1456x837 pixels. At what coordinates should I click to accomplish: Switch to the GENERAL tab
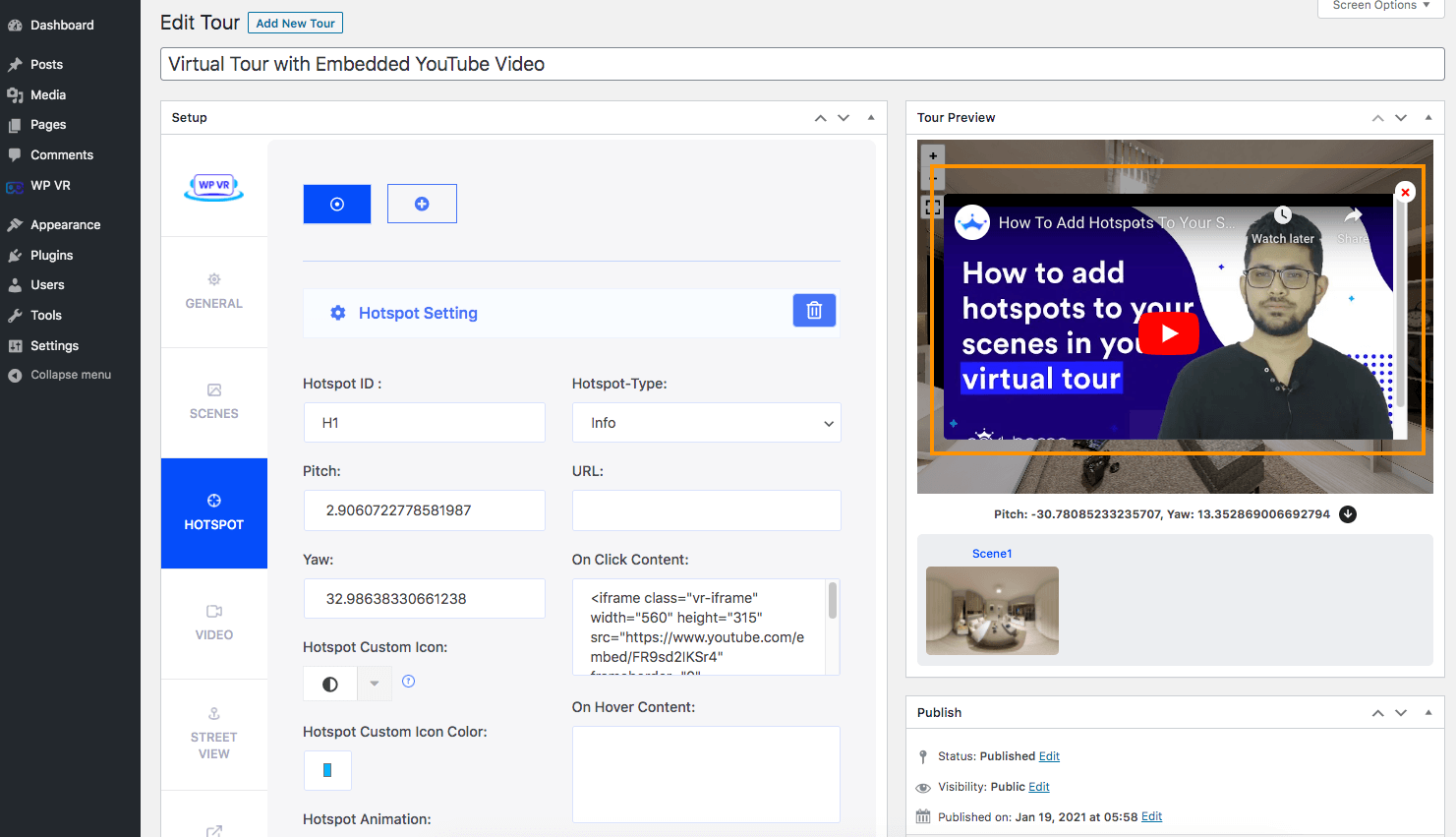pos(214,292)
